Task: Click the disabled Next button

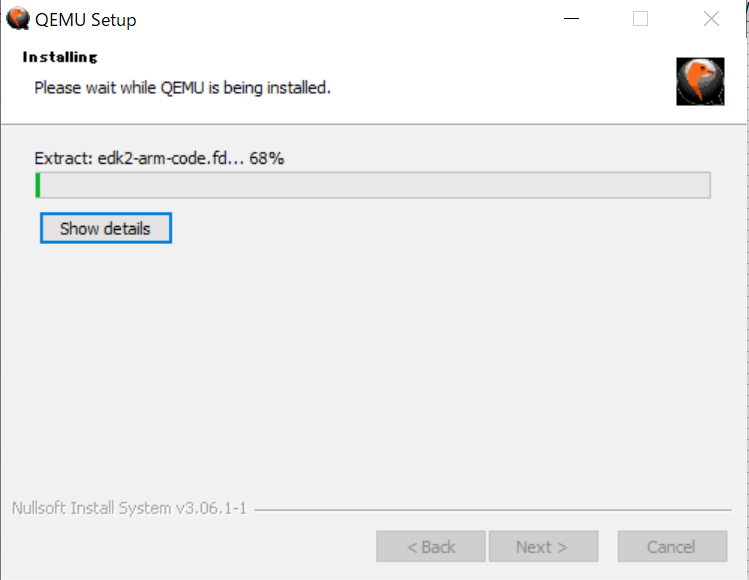Action: [x=543, y=547]
